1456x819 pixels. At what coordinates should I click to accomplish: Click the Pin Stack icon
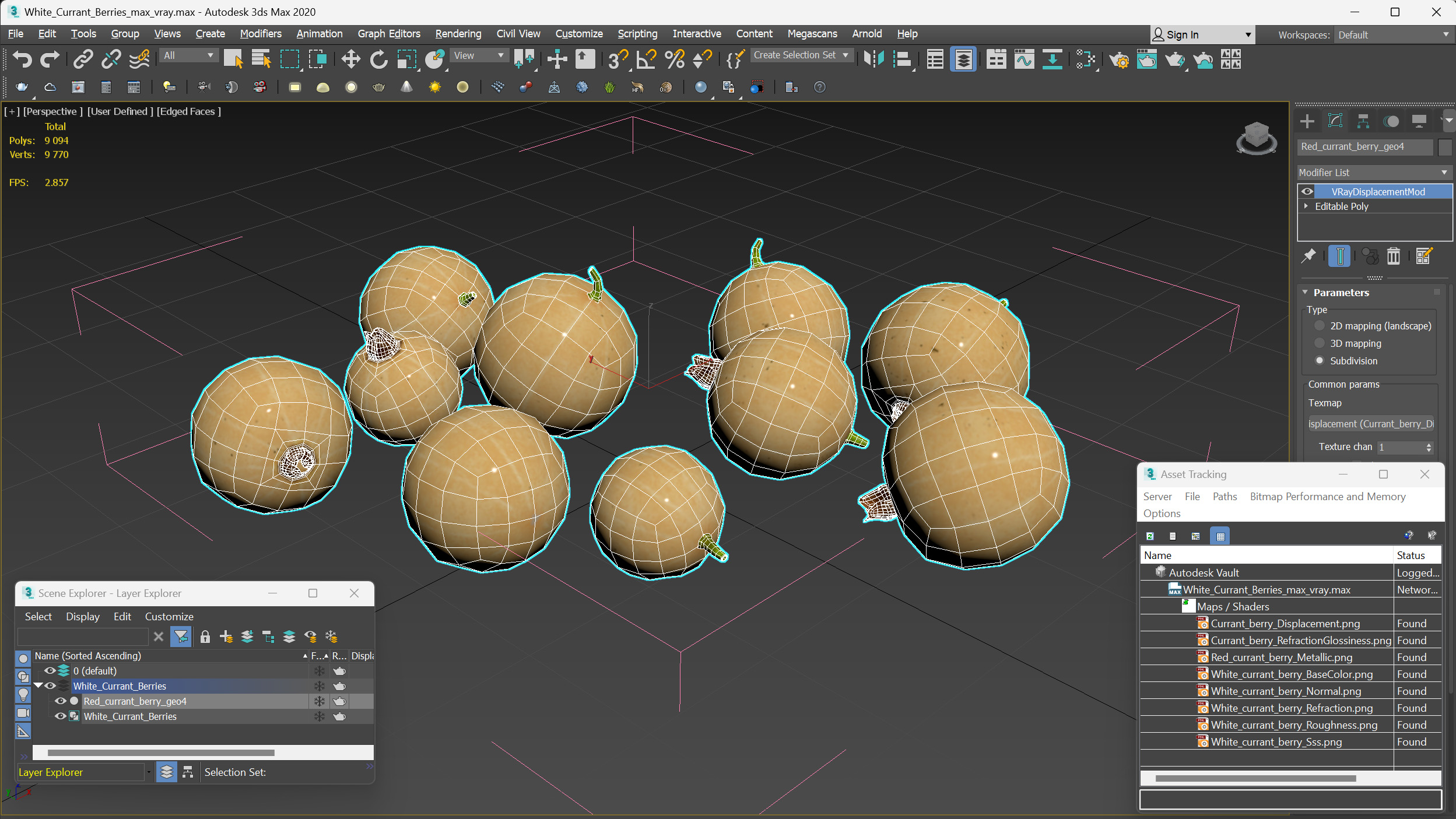coord(1308,255)
